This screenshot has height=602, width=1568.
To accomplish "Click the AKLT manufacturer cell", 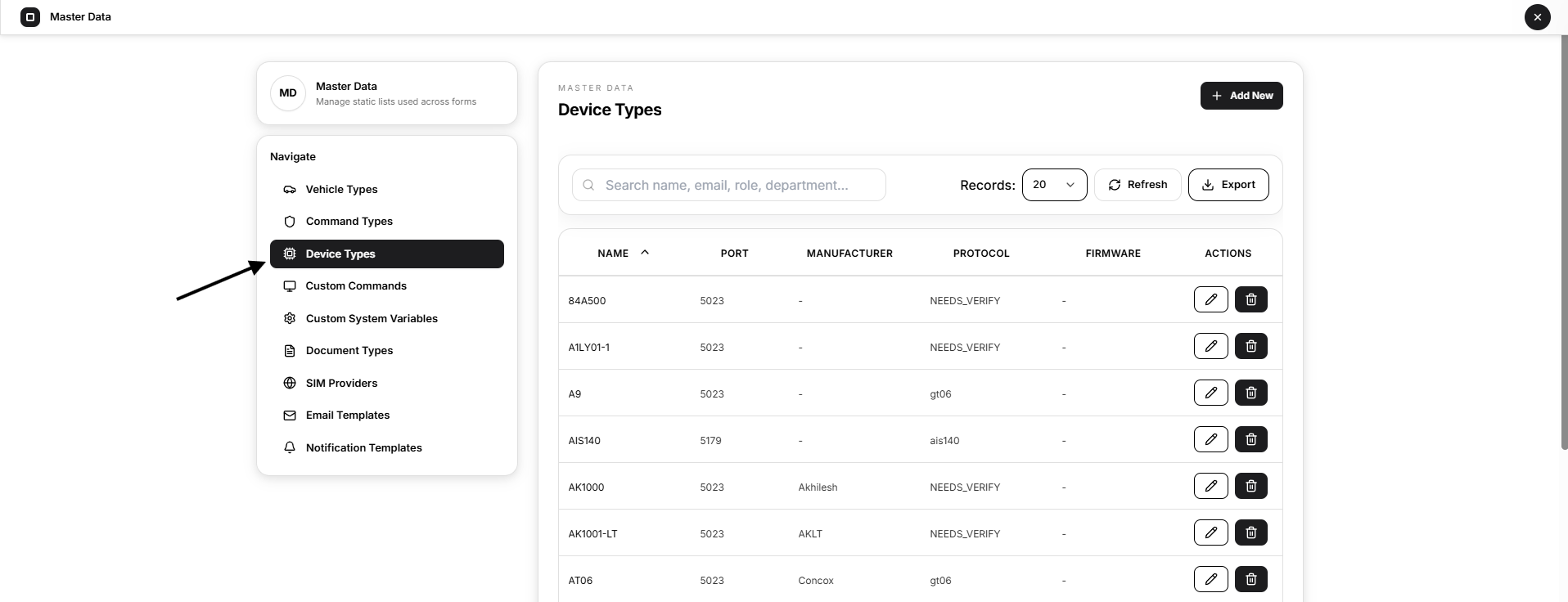I will pos(810,534).
